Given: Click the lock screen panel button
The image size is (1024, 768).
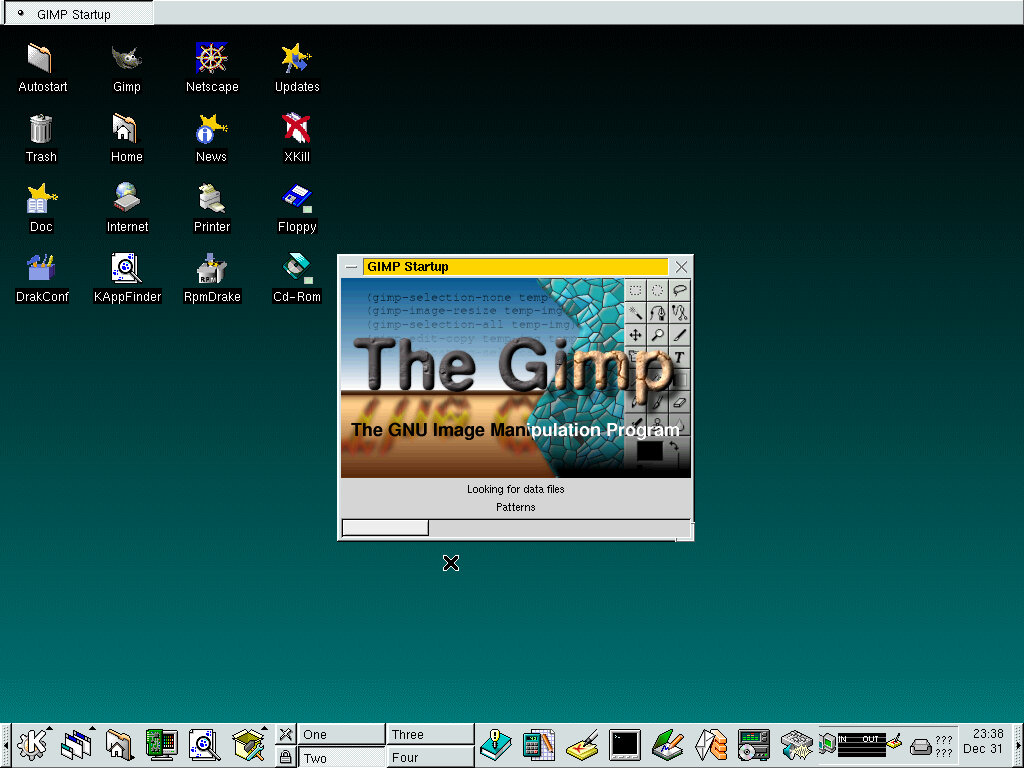Looking at the screenshot, I should click(285, 757).
